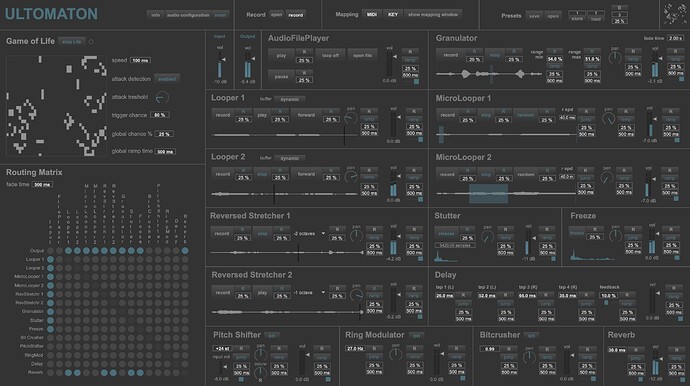Viewport: 690px width, 386px height.
Task: Click the Delay feedback 10.0 % field
Action: tap(609, 296)
